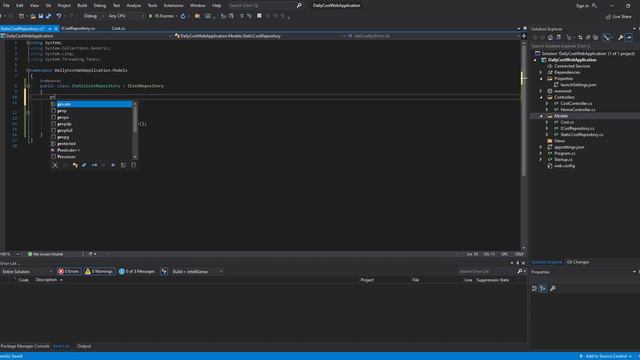Image resolution: width=640 pixels, height=360 pixels.
Task: Switch to the Cost.cs editor tab
Action: pos(118,29)
